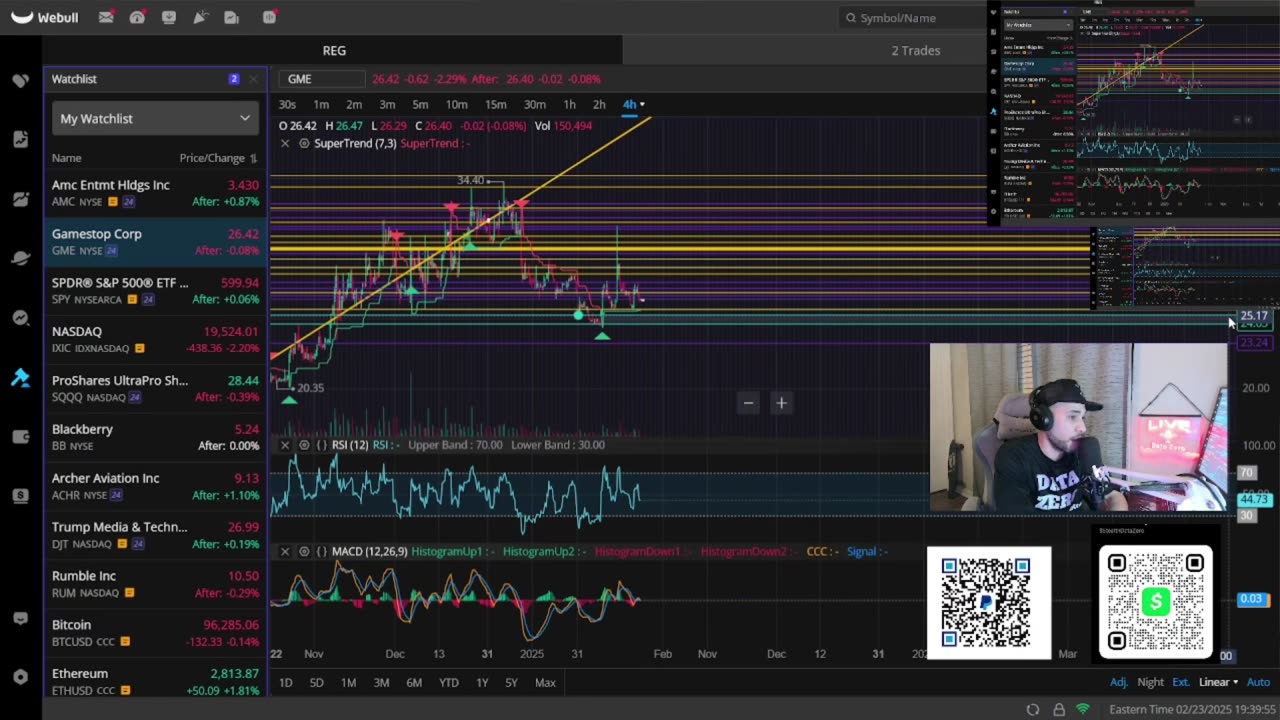Image resolution: width=1280 pixels, height=720 pixels.
Task: Click the refresh icon in status bar
Action: point(1033,709)
